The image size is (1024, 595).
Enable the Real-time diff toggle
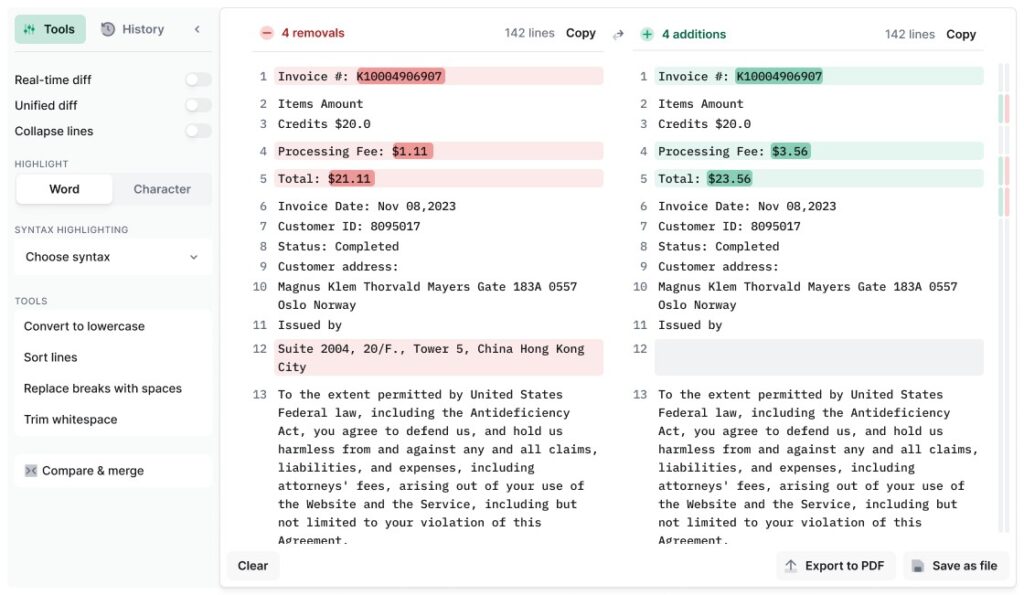197,79
